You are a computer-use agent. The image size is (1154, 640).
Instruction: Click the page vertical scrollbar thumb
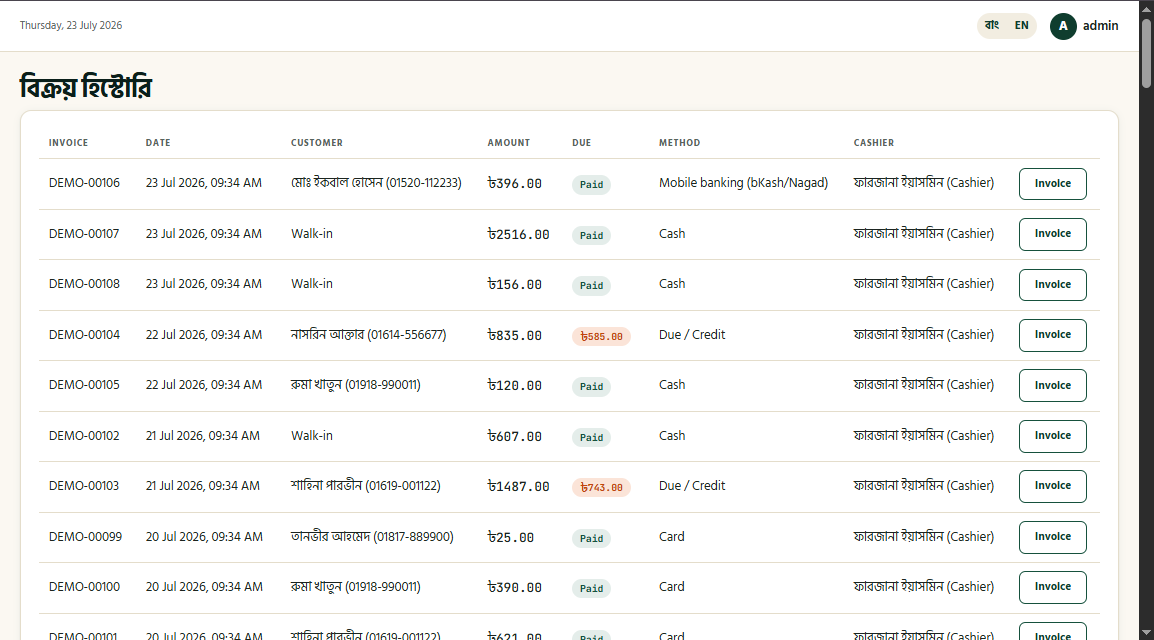1147,53
